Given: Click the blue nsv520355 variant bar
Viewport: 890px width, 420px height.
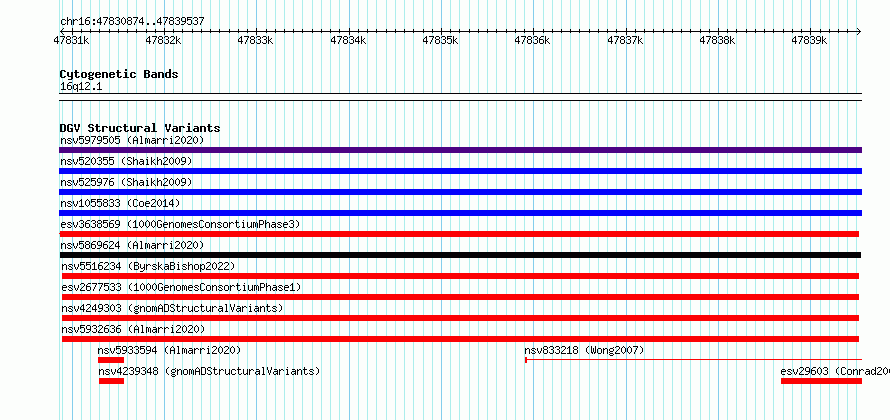Looking at the screenshot, I should coord(460,171).
